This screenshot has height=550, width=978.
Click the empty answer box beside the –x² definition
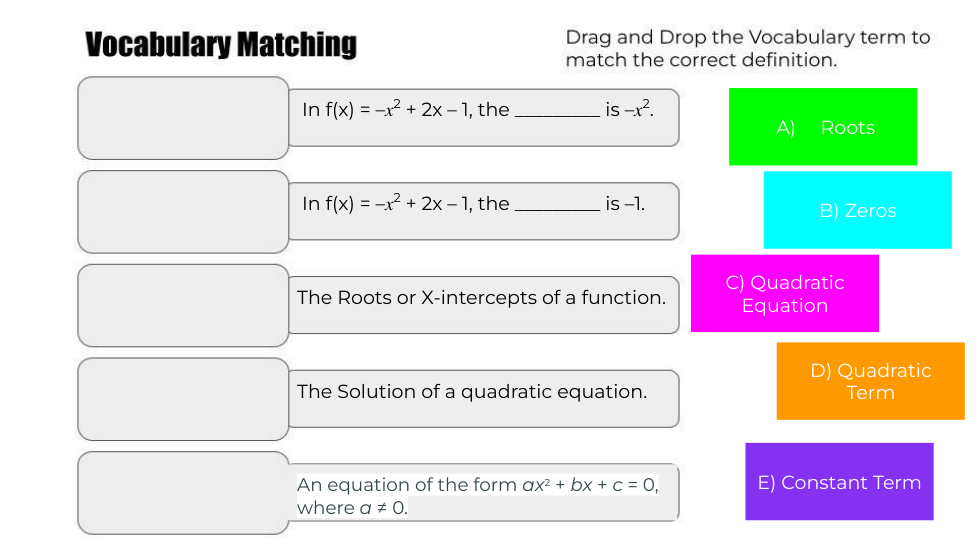183,118
